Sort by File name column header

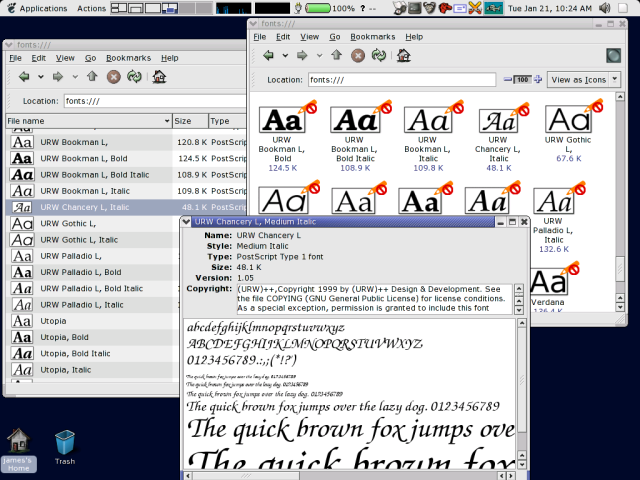pos(89,121)
